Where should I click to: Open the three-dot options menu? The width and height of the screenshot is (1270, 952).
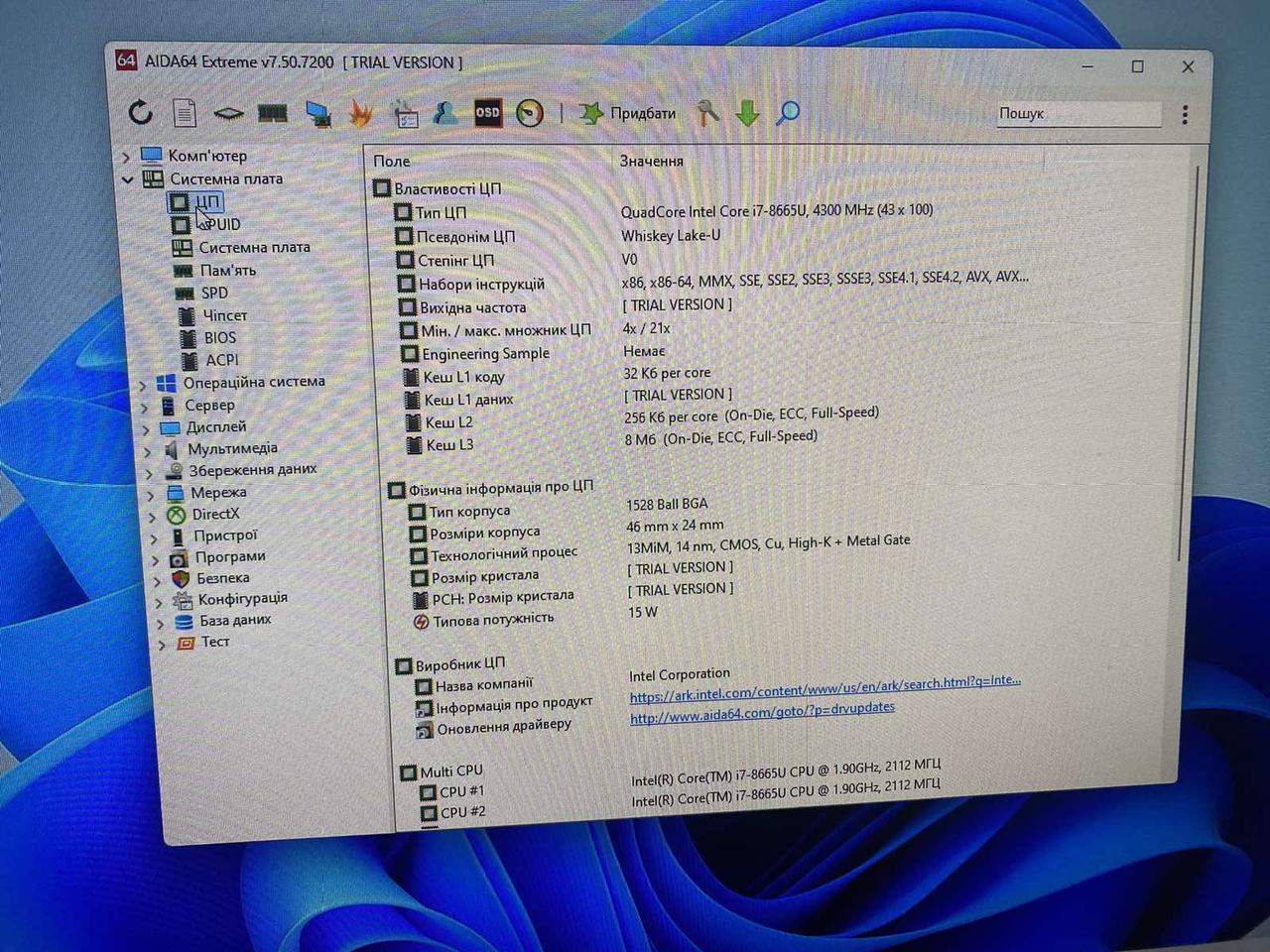1185,115
